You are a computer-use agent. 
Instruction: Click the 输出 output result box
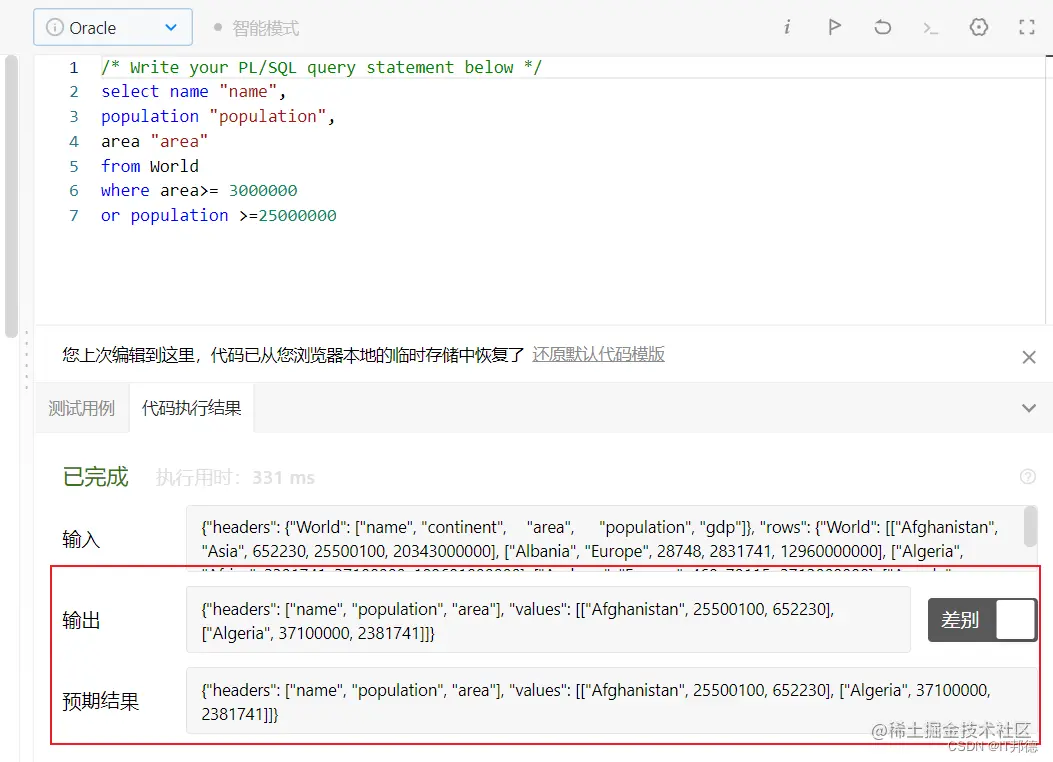pyautogui.click(x=548, y=620)
